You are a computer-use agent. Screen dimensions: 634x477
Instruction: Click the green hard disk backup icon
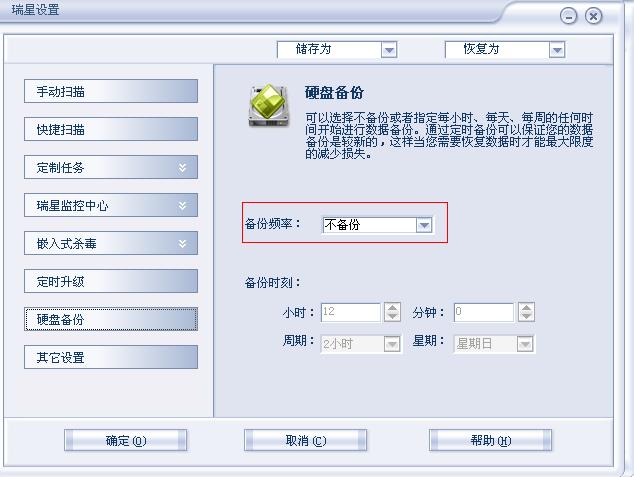pyautogui.click(x=269, y=106)
